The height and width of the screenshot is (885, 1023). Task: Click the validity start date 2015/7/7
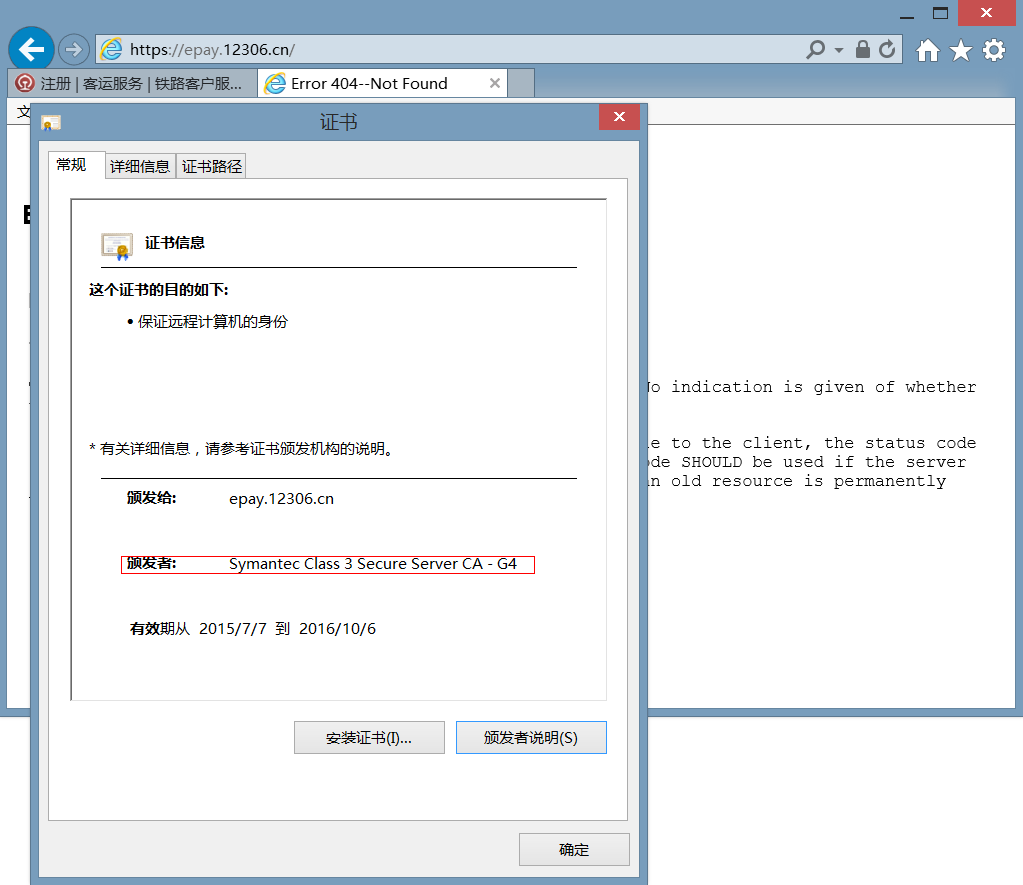click(x=233, y=629)
